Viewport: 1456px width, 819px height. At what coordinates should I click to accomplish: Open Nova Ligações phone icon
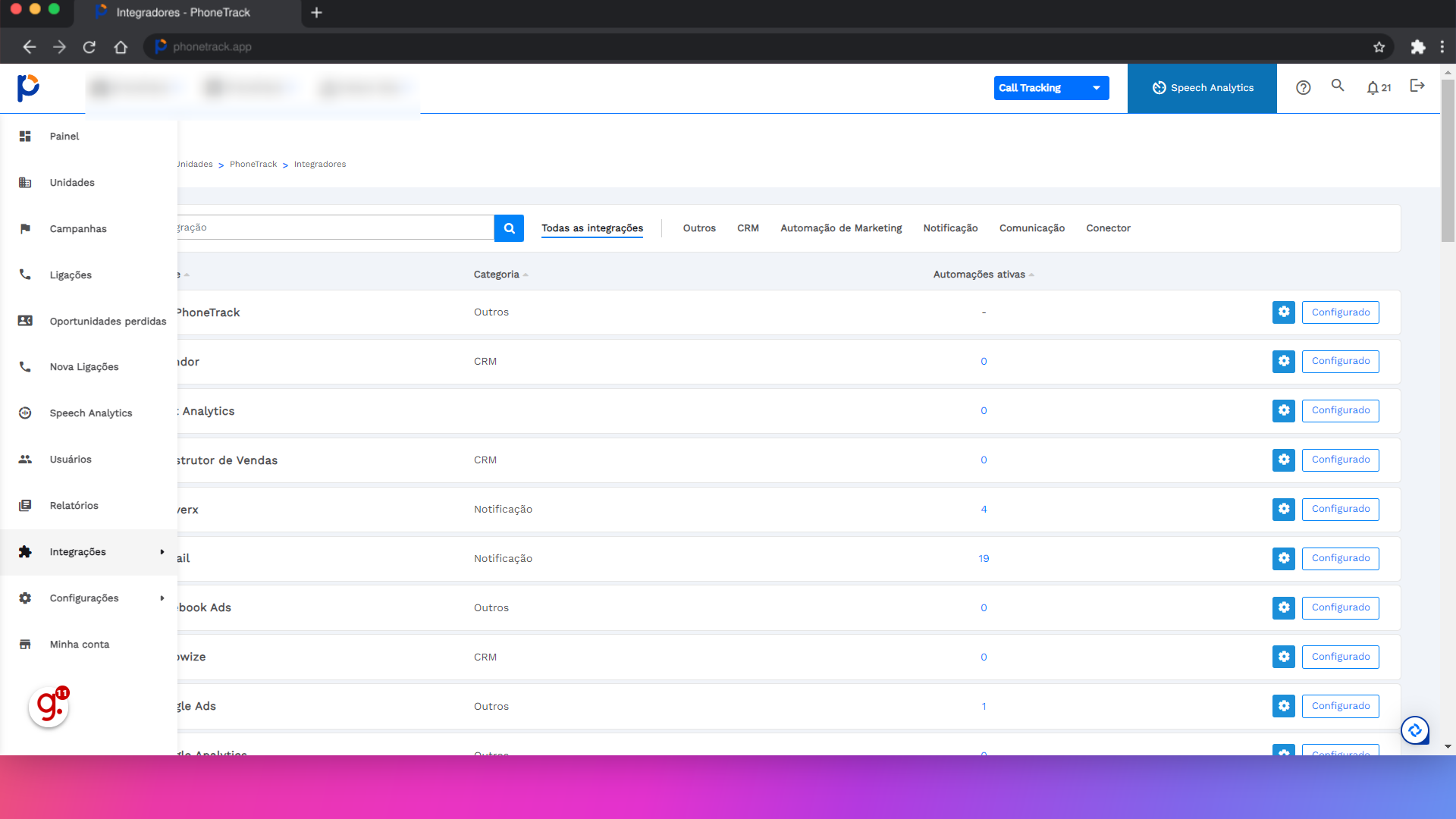pos(25,367)
